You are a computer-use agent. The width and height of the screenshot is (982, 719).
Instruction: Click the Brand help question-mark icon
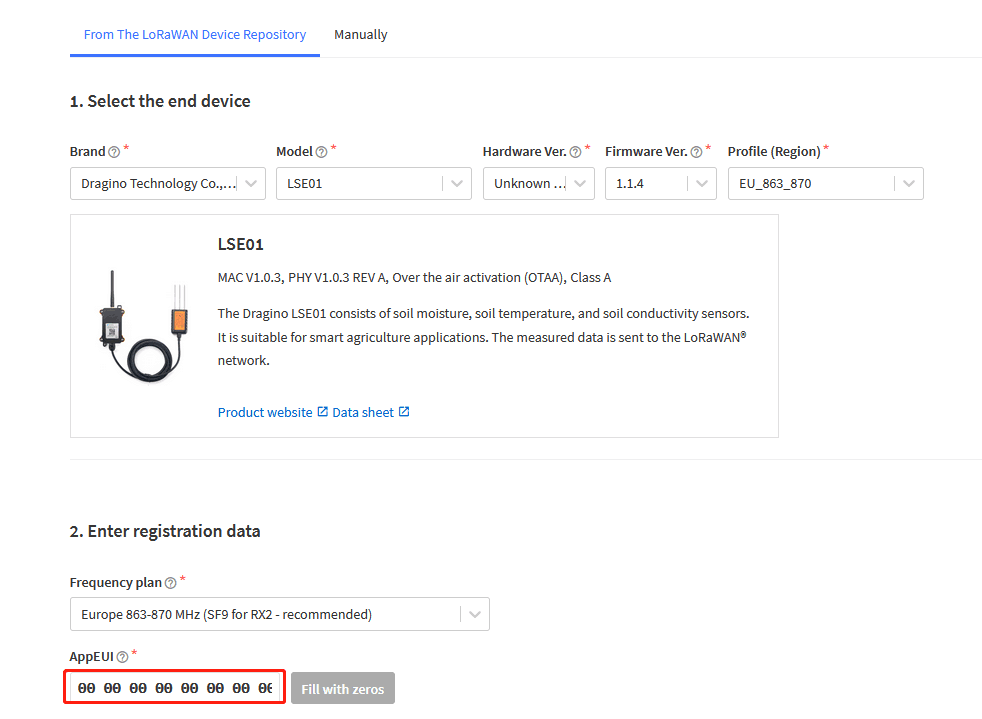click(x=114, y=152)
